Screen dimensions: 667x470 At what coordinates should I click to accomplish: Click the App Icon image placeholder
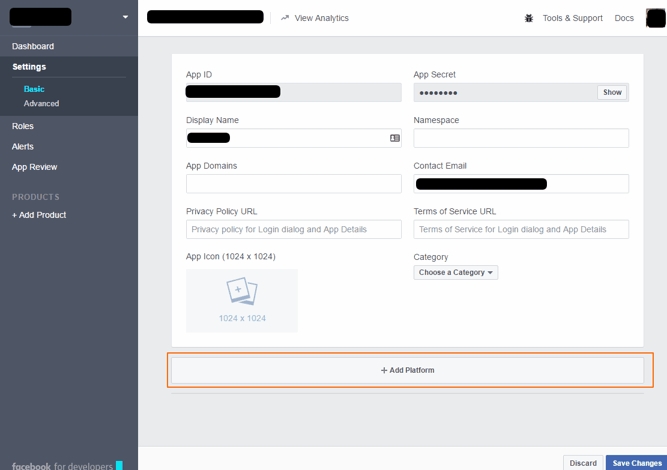pos(242,300)
